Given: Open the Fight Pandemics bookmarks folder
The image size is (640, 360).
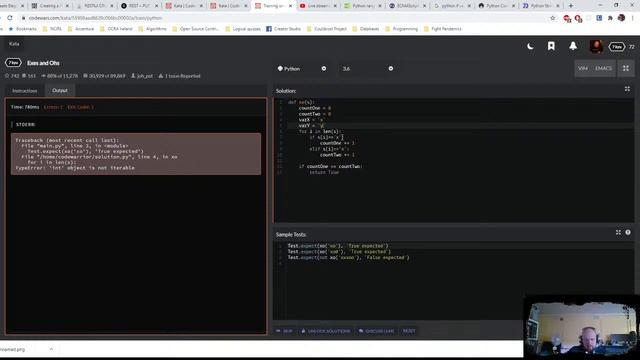Looking at the screenshot, I should click(443, 29).
